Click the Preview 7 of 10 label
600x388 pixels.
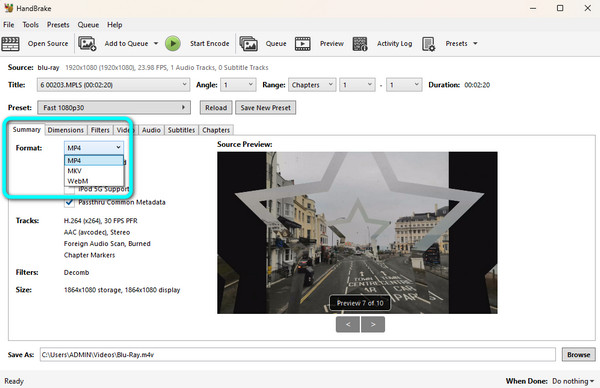tap(360, 303)
